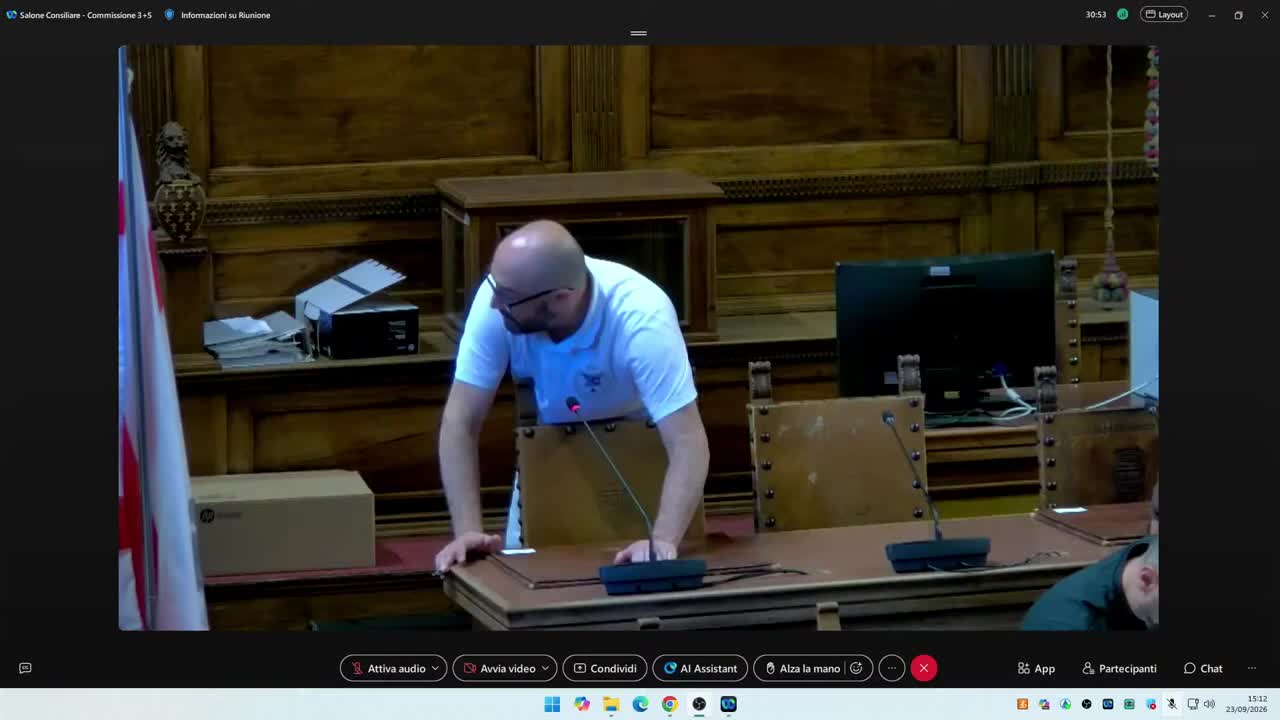Screen dimensions: 1280x720
Task: Open the Windows Start menu
Action: point(552,704)
